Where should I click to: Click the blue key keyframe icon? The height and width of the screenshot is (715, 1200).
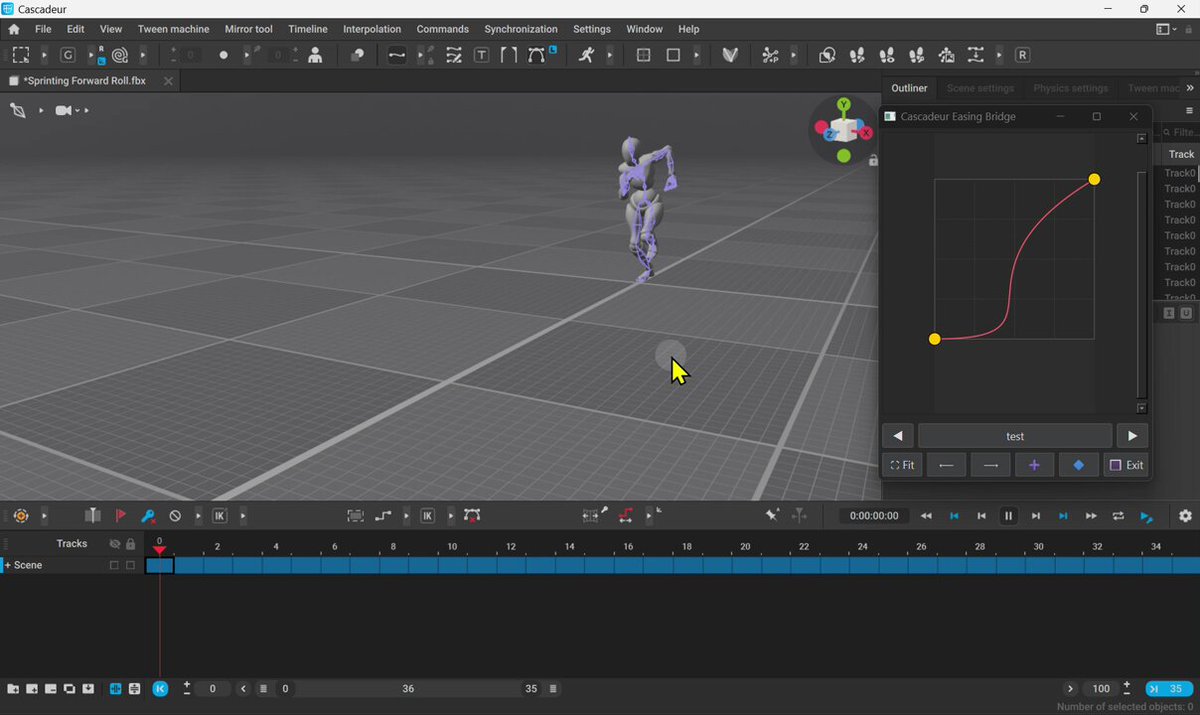tap(148, 516)
